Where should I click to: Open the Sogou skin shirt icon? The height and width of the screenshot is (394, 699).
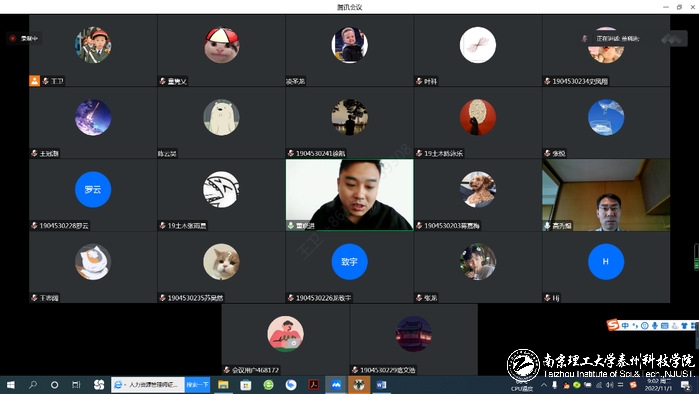pos(684,326)
